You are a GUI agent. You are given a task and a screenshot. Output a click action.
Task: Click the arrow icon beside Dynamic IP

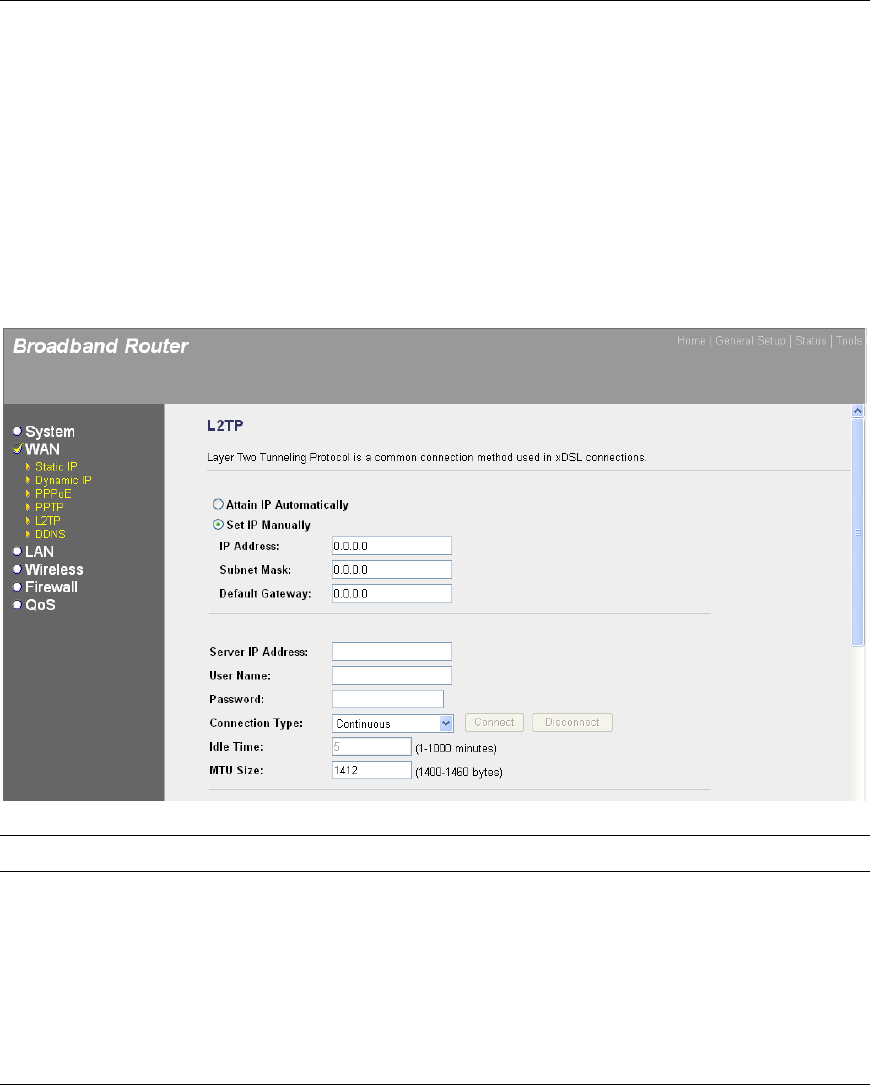(x=28, y=480)
